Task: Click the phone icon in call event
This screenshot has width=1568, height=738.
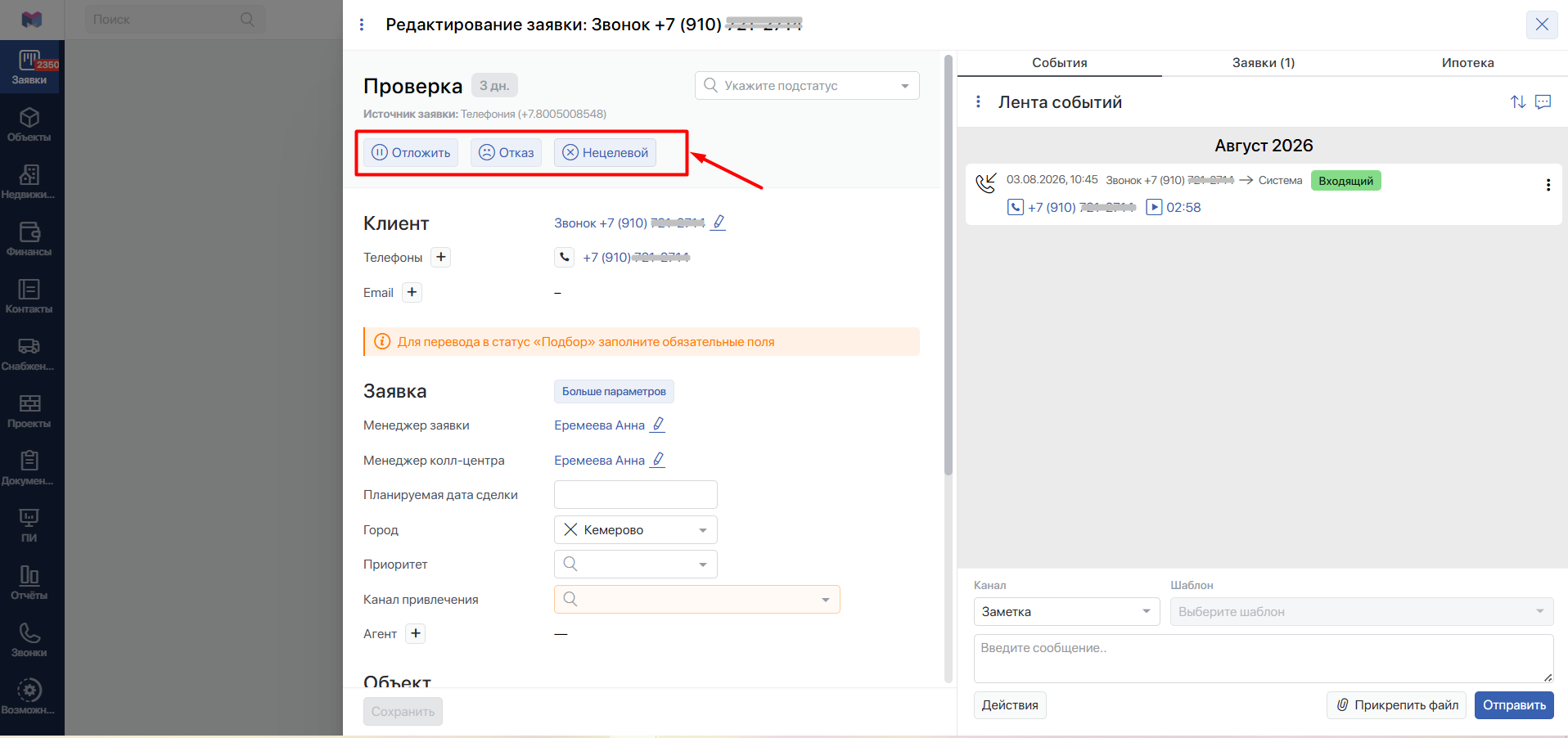Action: point(1015,207)
